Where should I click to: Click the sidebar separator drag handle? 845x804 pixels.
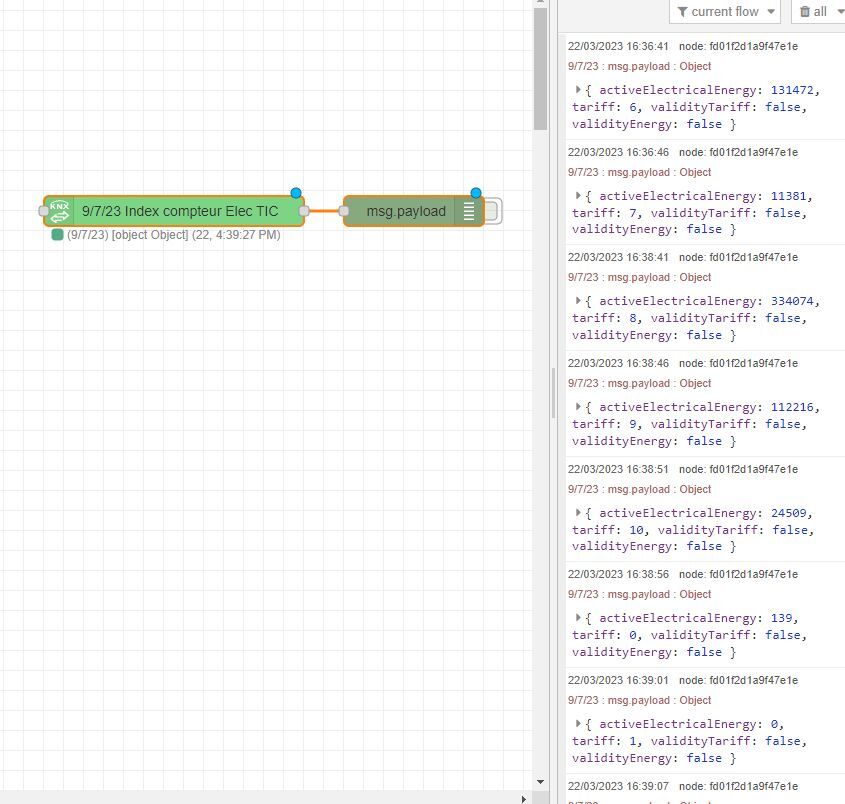pos(553,393)
